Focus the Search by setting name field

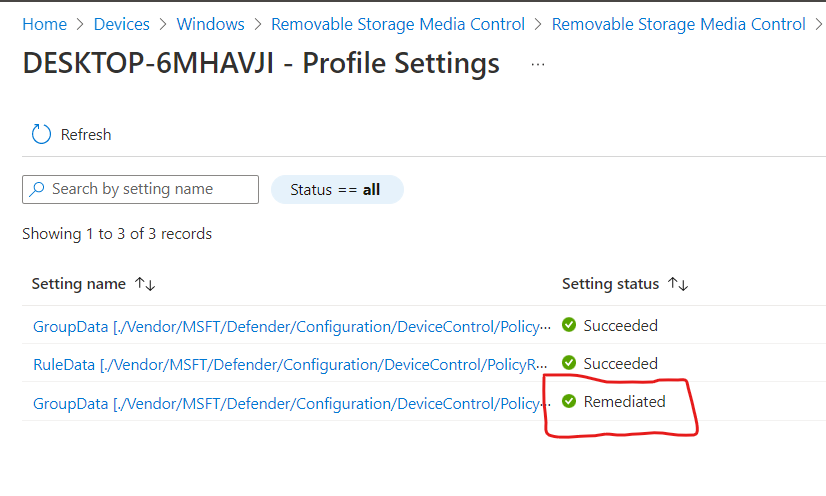pos(150,189)
